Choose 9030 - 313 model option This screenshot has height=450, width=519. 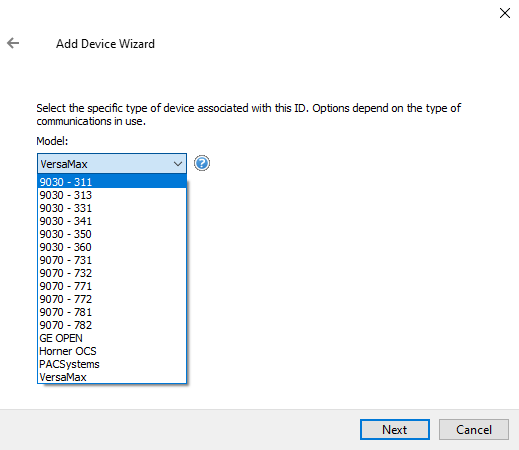click(x=112, y=195)
